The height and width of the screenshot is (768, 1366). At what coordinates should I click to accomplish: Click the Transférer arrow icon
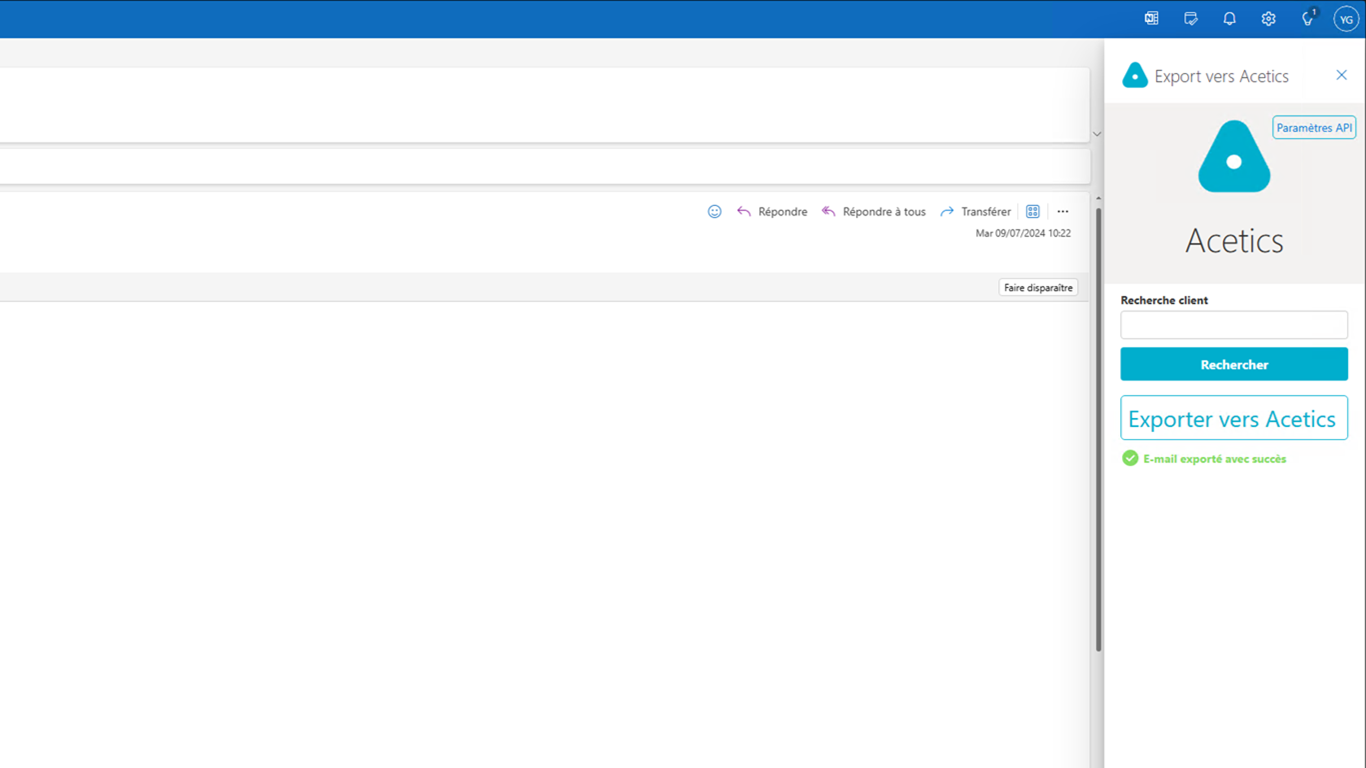[947, 212]
